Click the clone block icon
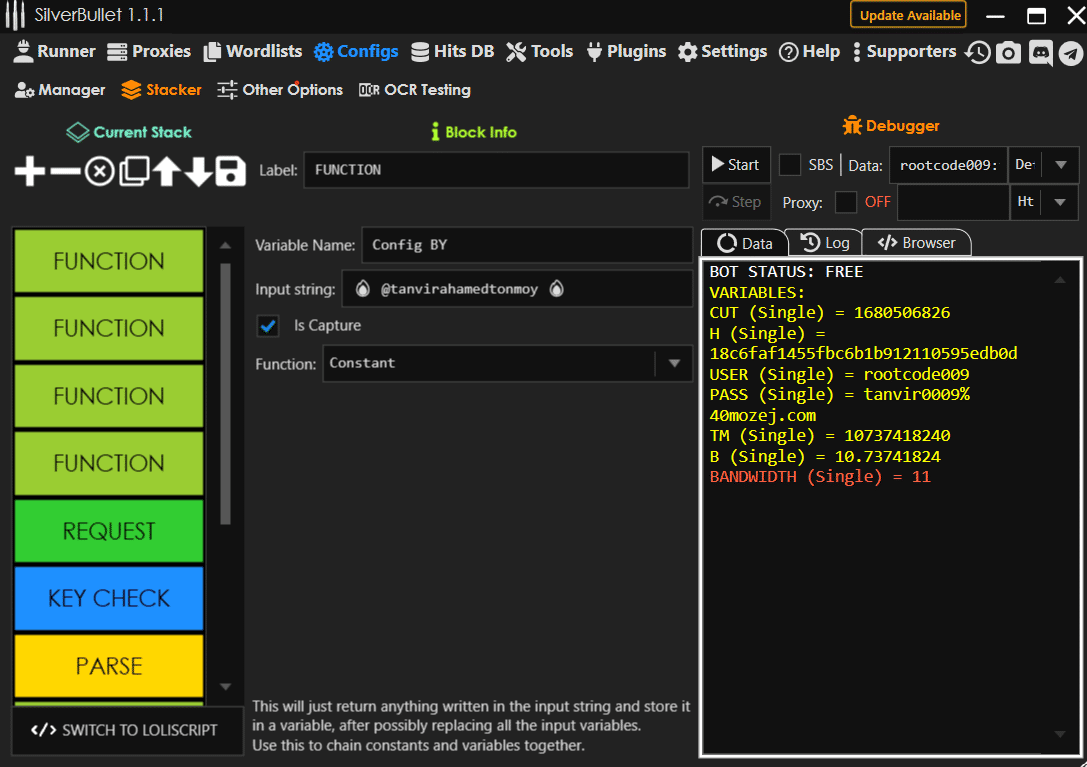 (133, 172)
